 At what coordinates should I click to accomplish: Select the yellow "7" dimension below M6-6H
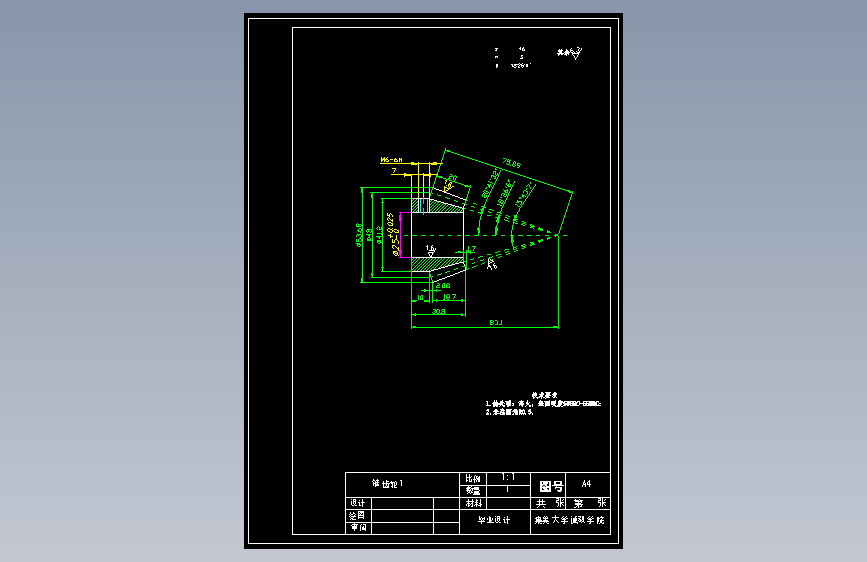394,171
